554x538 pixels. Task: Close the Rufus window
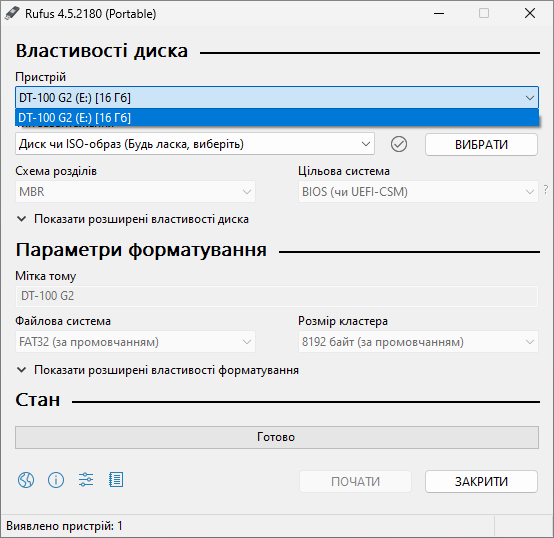[x=530, y=13]
